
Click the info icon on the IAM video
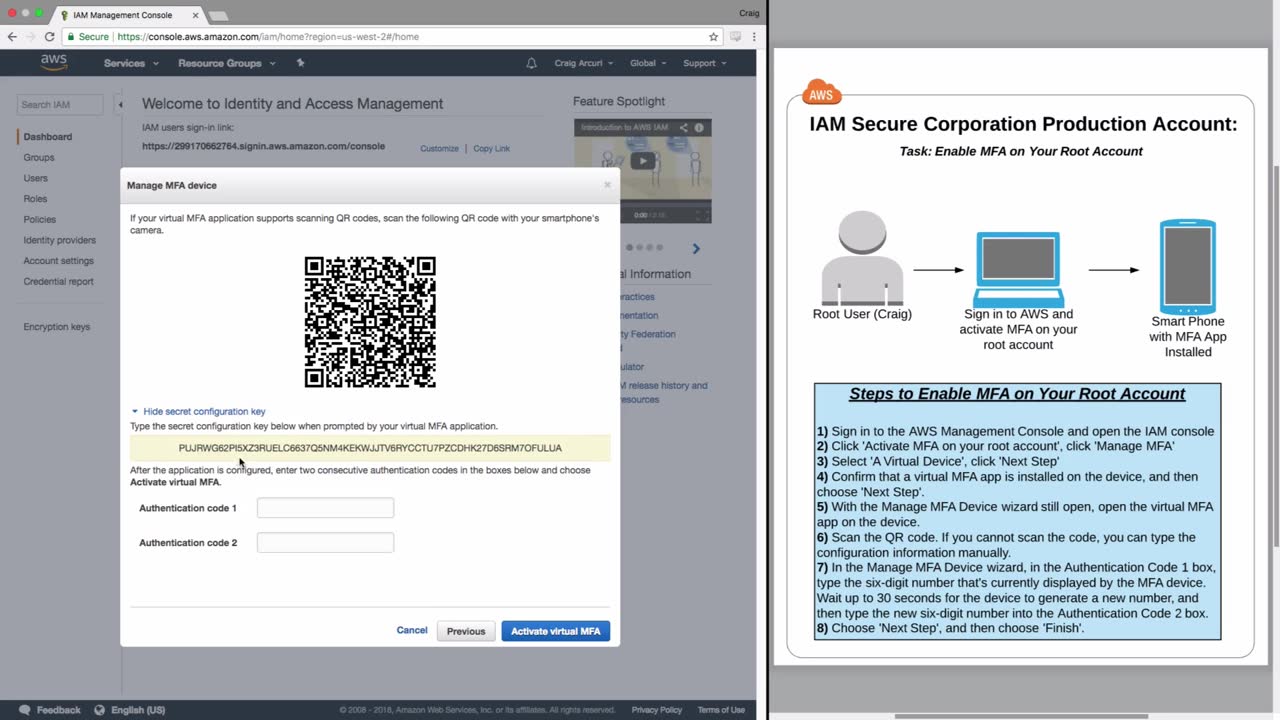tap(699, 128)
